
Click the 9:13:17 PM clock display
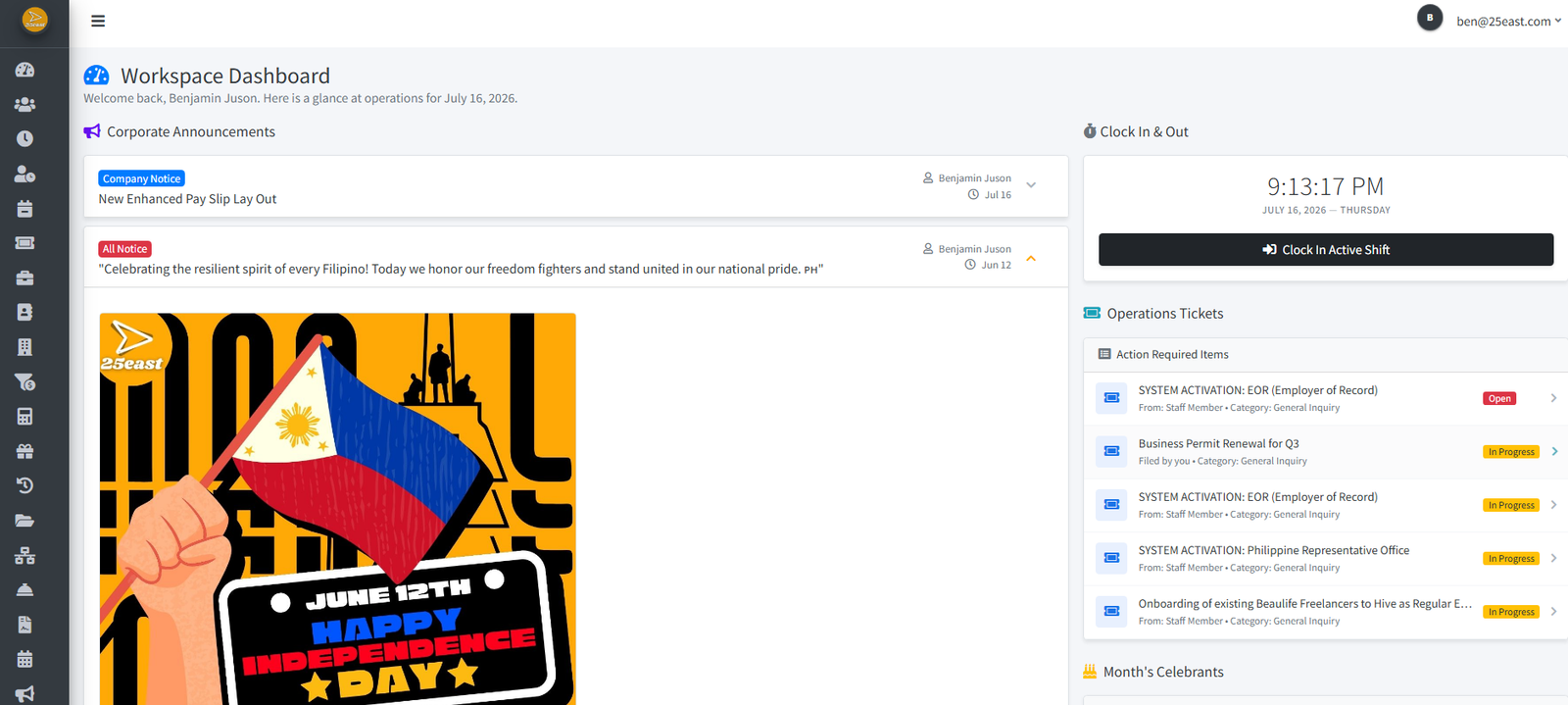(x=1325, y=186)
